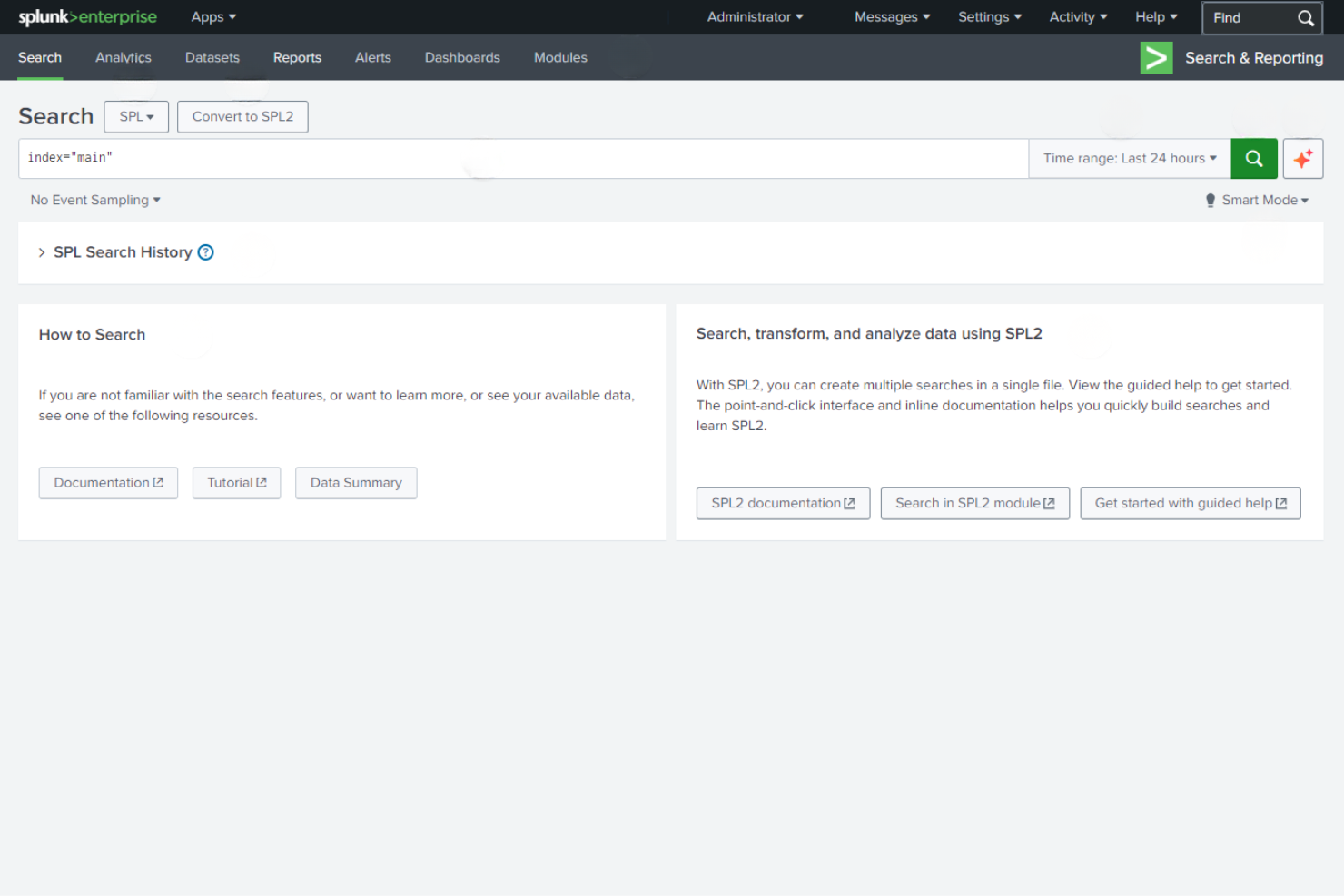Click the lightbulb icon next to Smart Mode
The image size is (1344, 896).
[1211, 200]
